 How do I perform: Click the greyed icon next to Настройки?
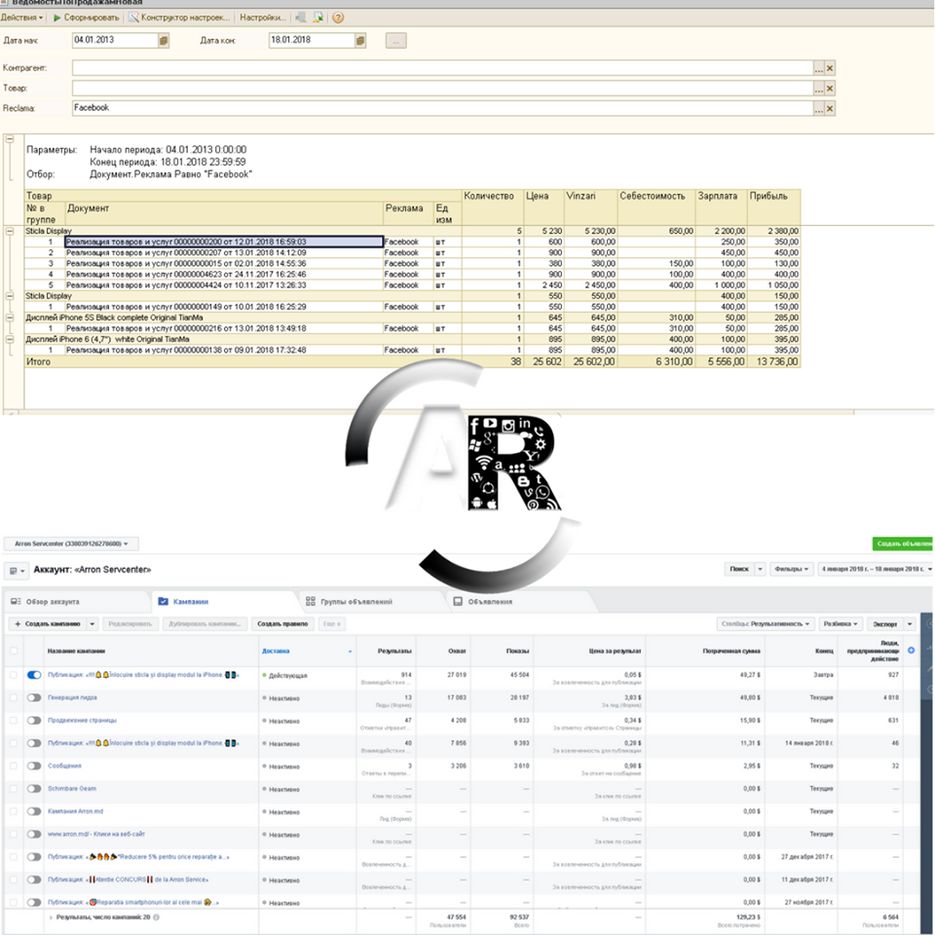tap(301, 18)
